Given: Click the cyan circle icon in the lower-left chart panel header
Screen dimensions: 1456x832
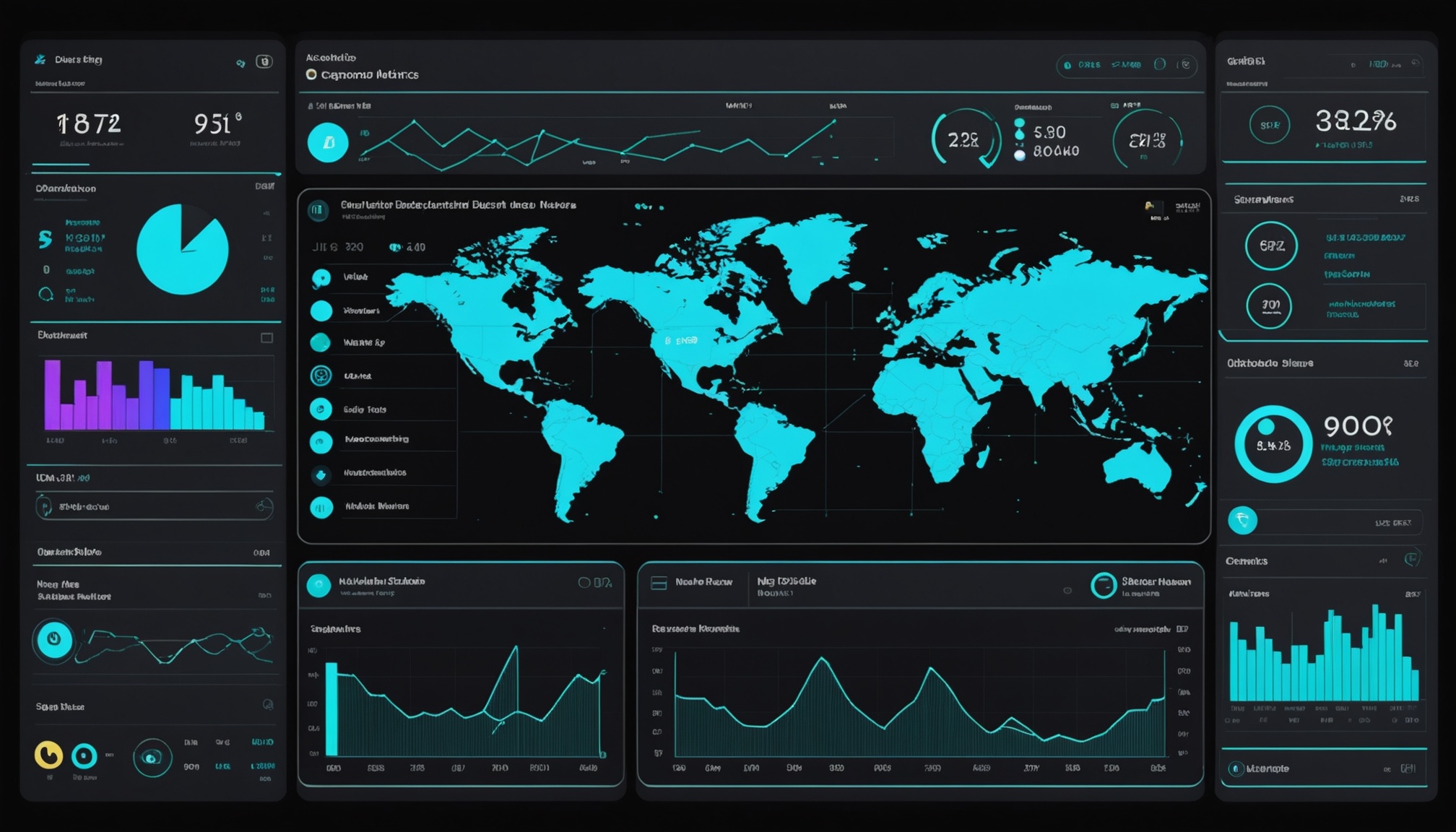Looking at the screenshot, I should (x=318, y=585).
